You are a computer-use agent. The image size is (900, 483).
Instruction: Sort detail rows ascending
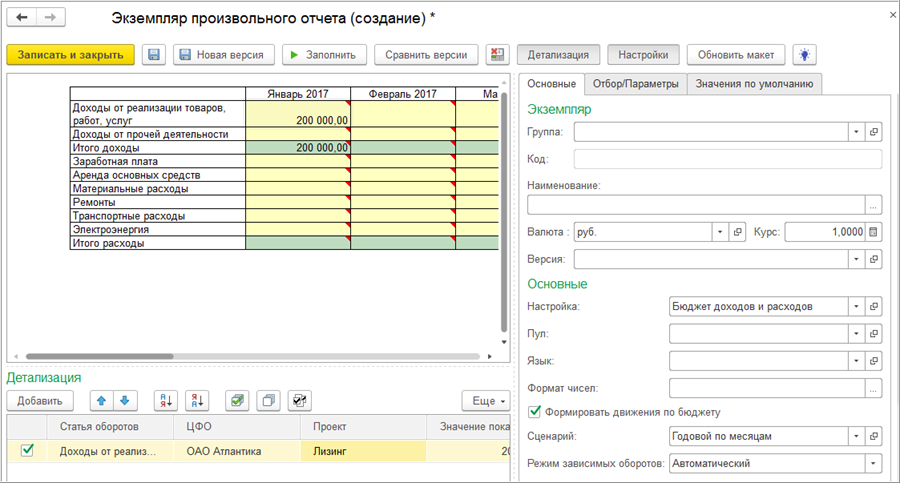[166, 401]
